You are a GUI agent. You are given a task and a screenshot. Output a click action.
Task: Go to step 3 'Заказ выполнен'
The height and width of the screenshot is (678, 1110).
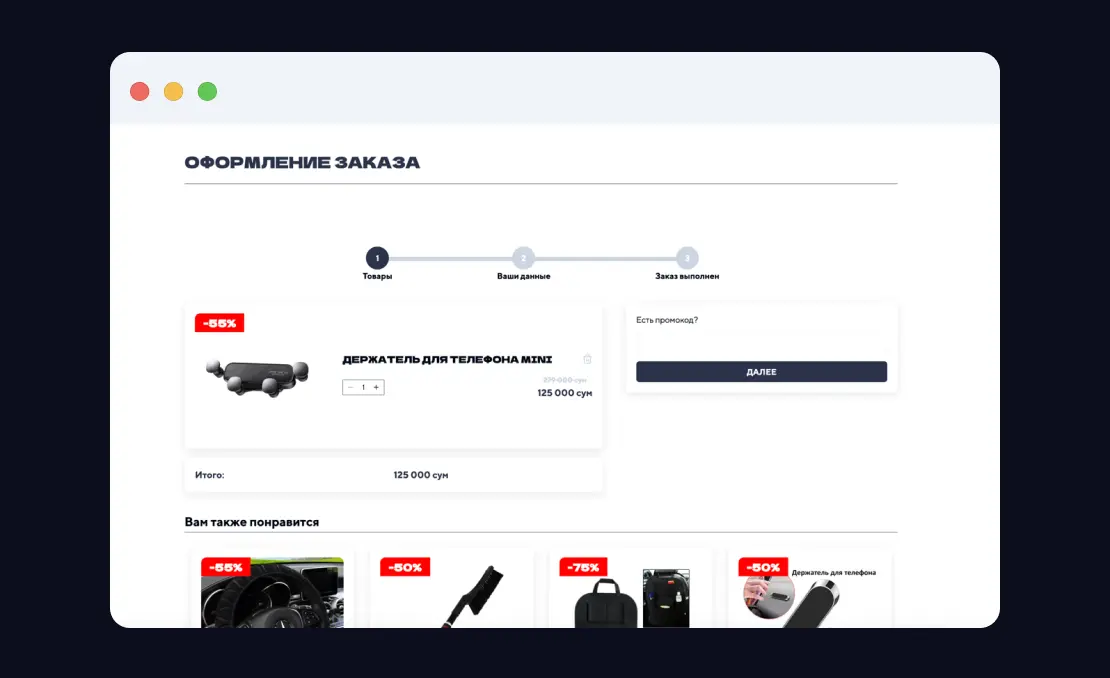pyautogui.click(x=687, y=258)
